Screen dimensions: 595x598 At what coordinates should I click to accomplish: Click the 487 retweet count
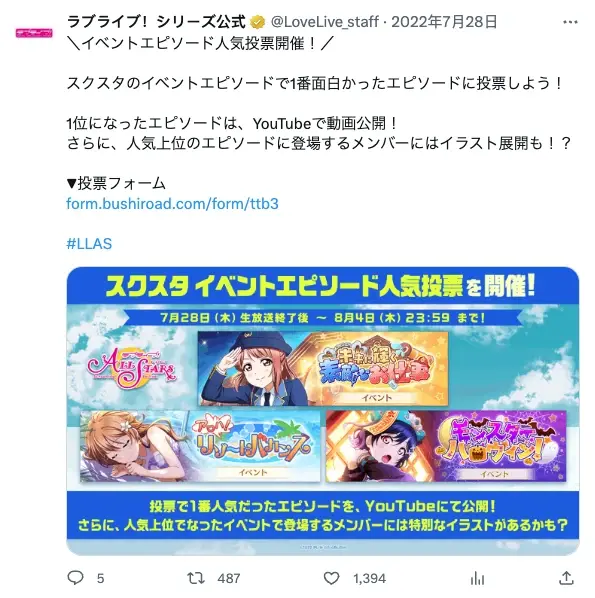point(229,579)
